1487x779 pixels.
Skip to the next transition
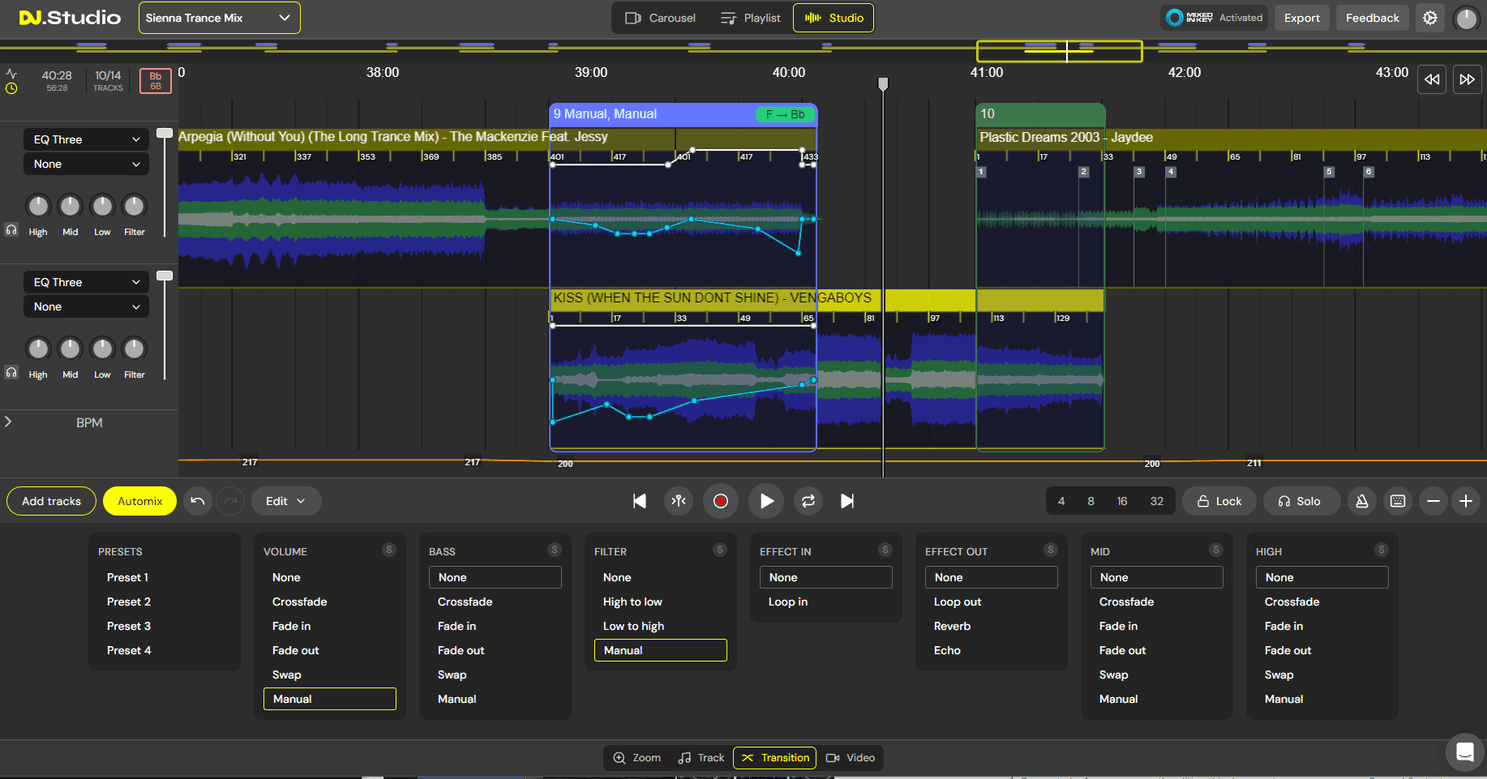pos(847,501)
